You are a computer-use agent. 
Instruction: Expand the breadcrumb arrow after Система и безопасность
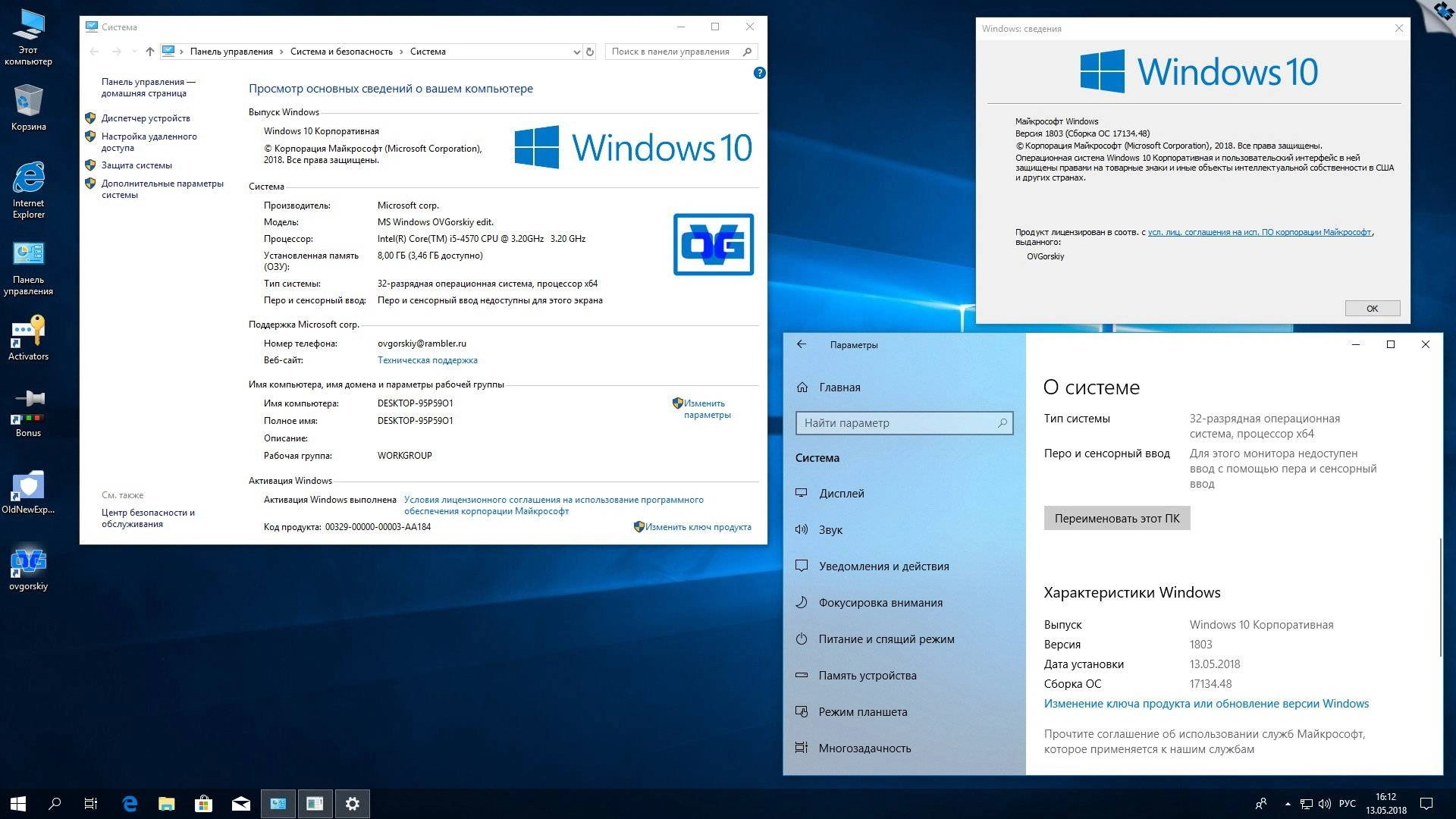pos(401,52)
